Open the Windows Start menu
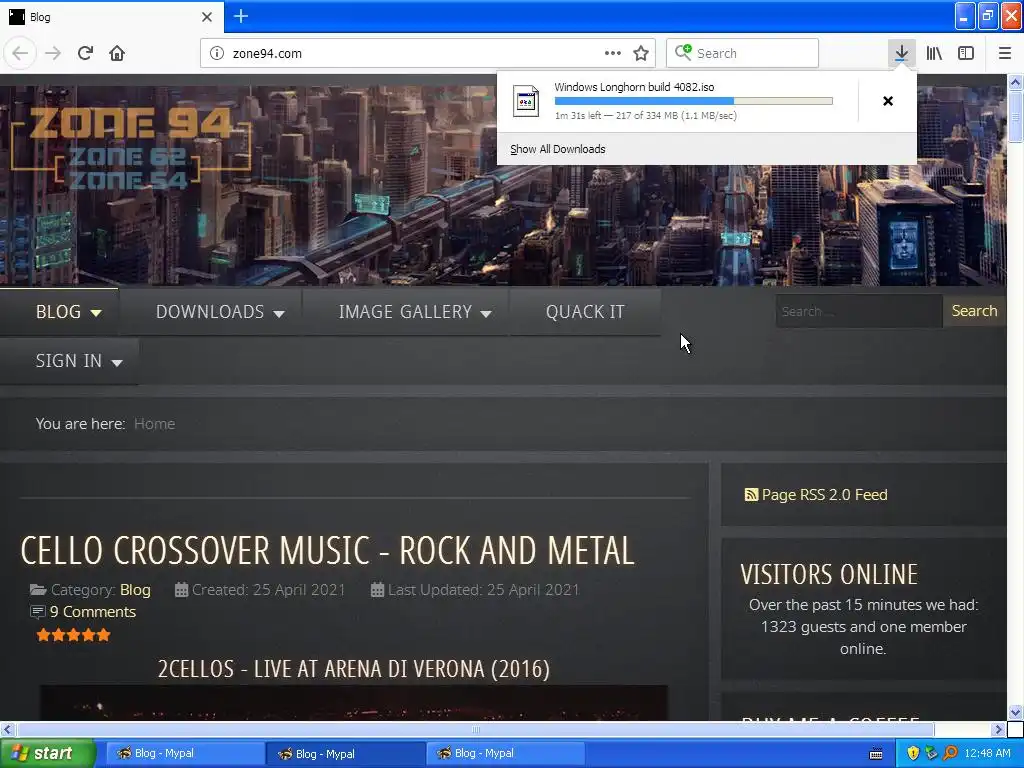 (48, 753)
